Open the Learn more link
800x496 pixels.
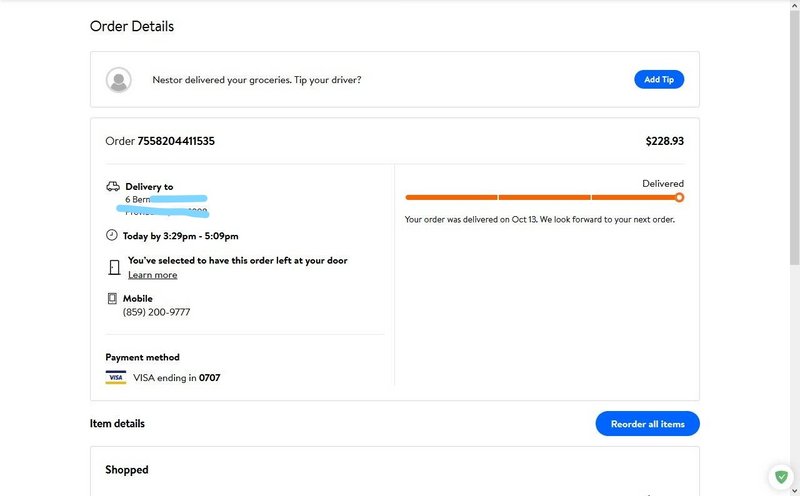[x=152, y=275]
